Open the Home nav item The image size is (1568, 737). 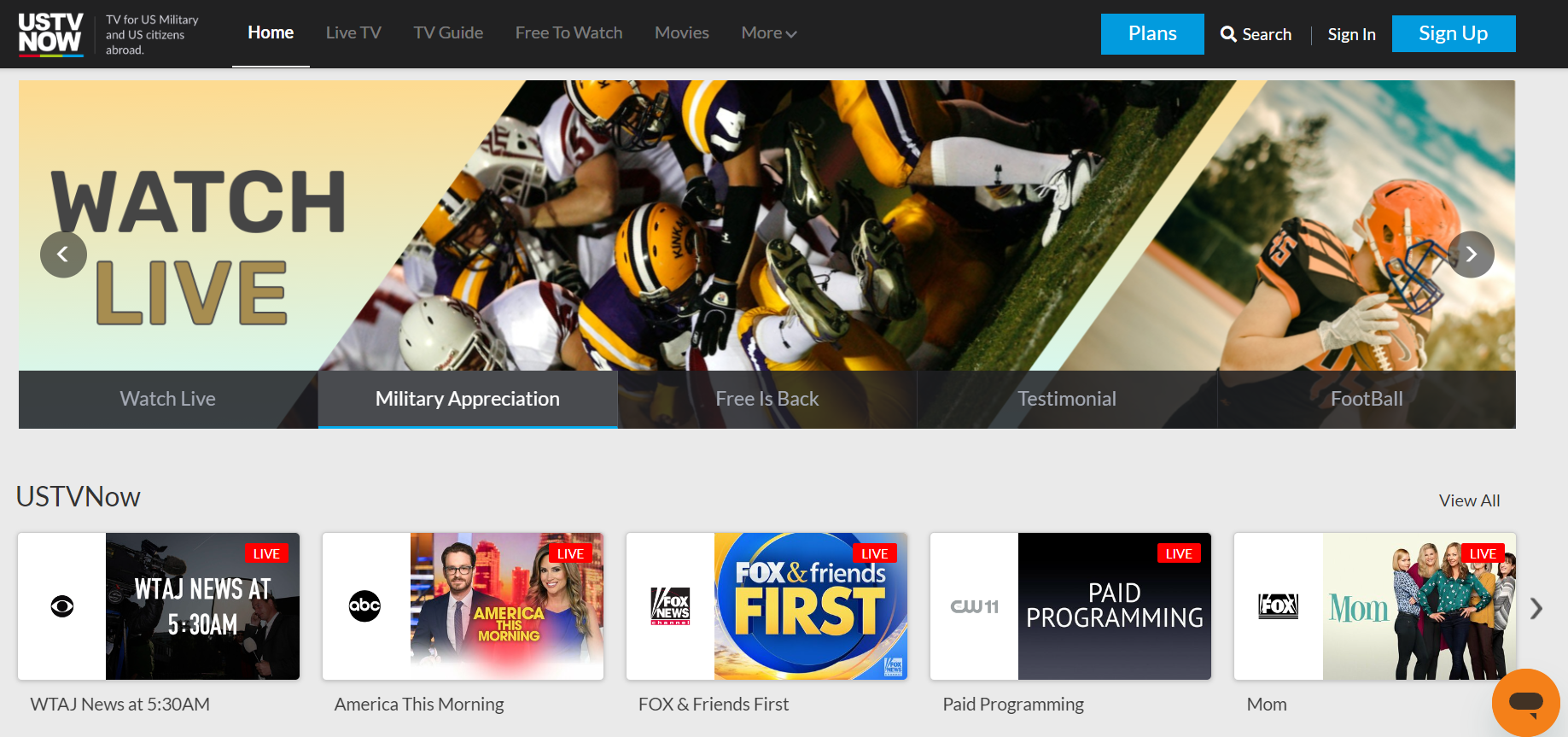point(271,33)
